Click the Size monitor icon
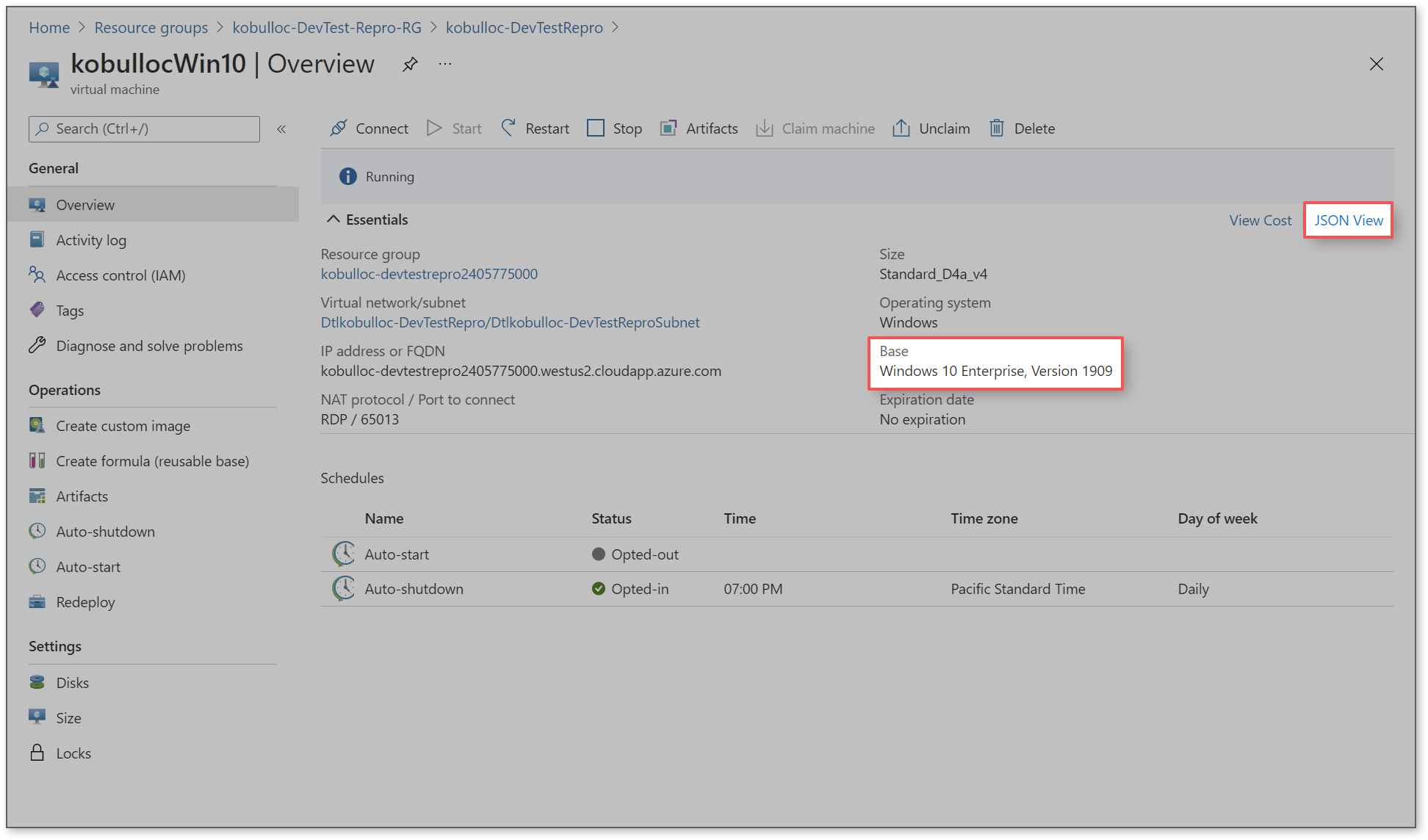 click(x=37, y=717)
